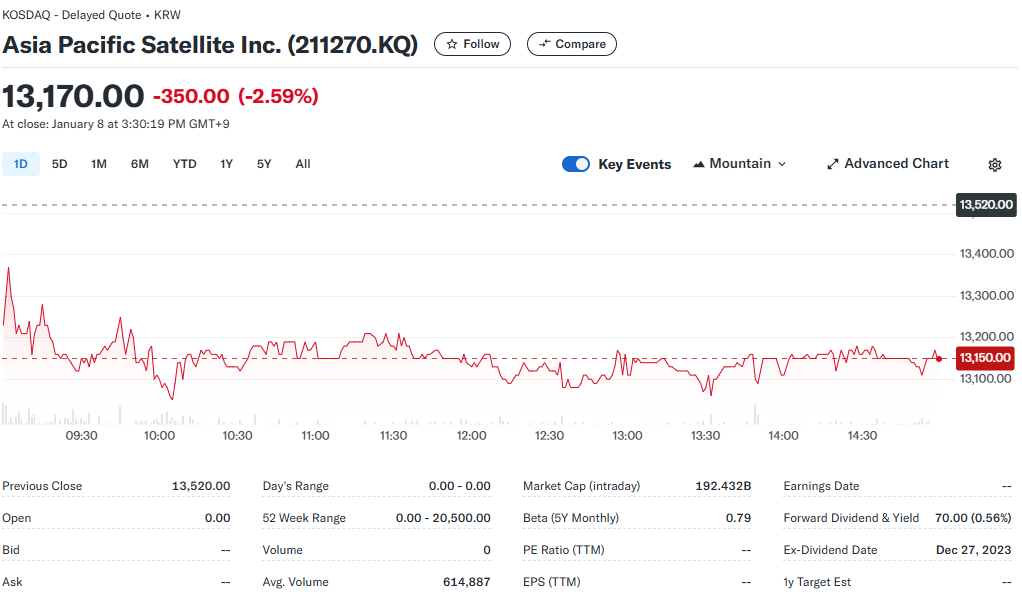Click the Day's Range label
1022x599 pixels.
(x=295, y=486)
